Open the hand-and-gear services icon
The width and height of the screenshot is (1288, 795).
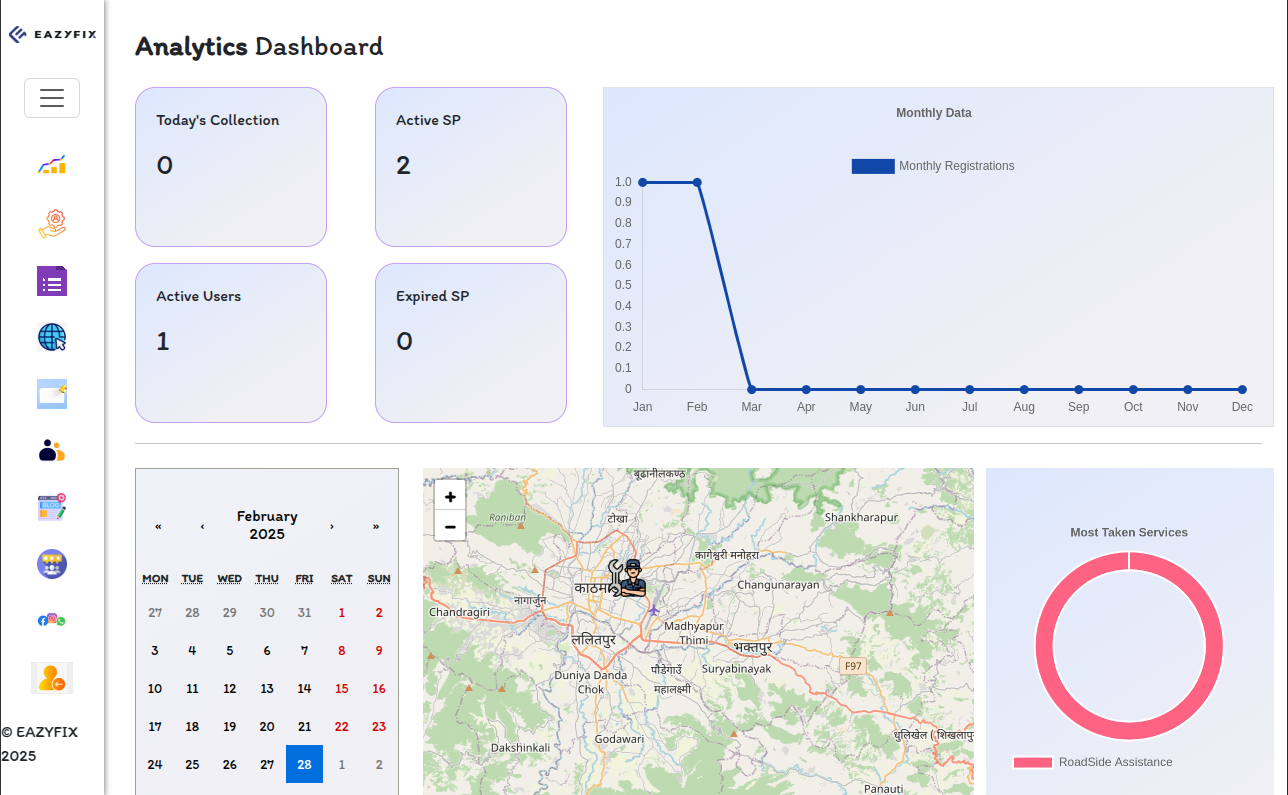pyautogui.click(x=52, y=223)
